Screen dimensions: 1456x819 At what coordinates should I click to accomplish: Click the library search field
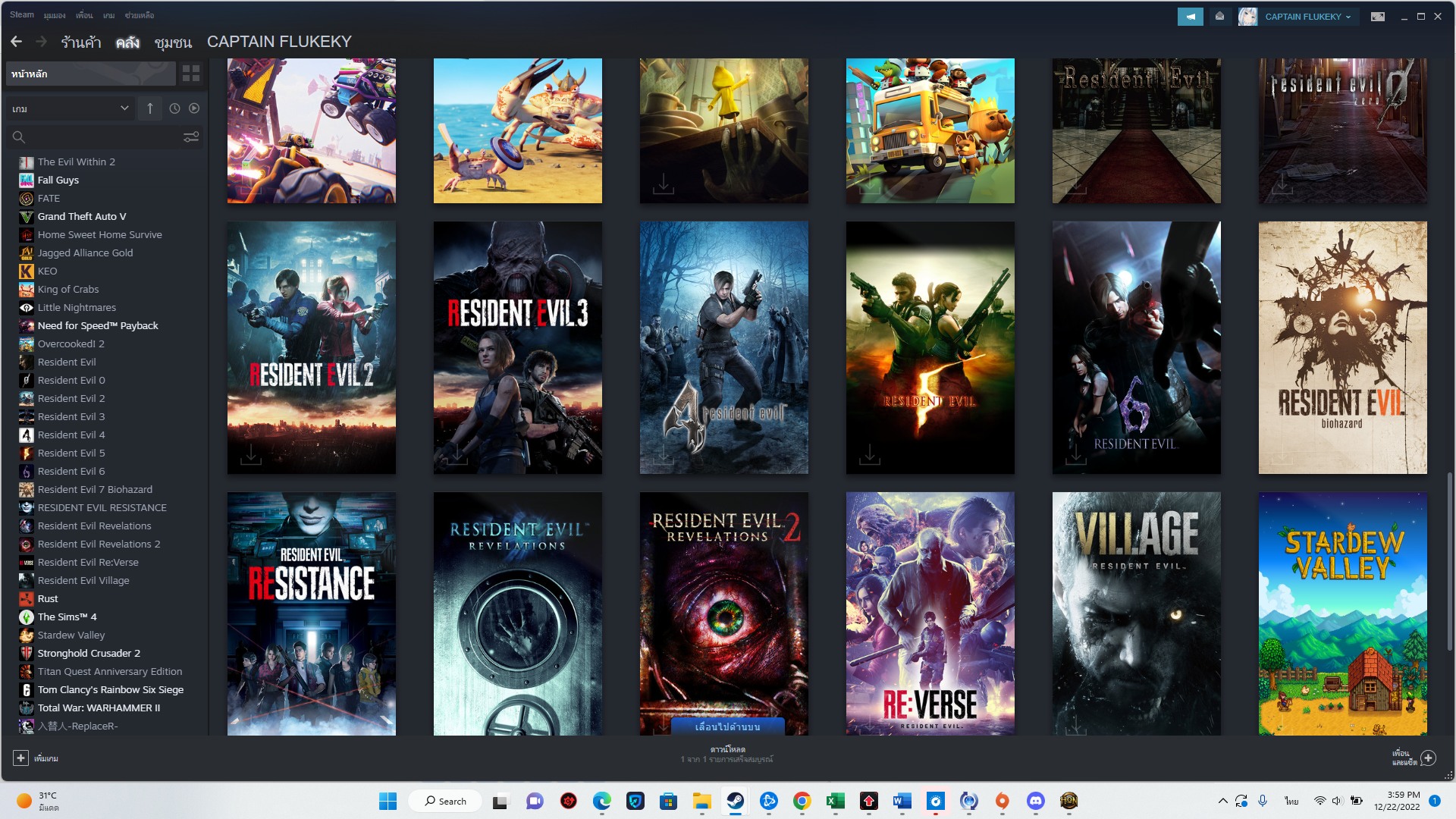[x=104, y=136]
